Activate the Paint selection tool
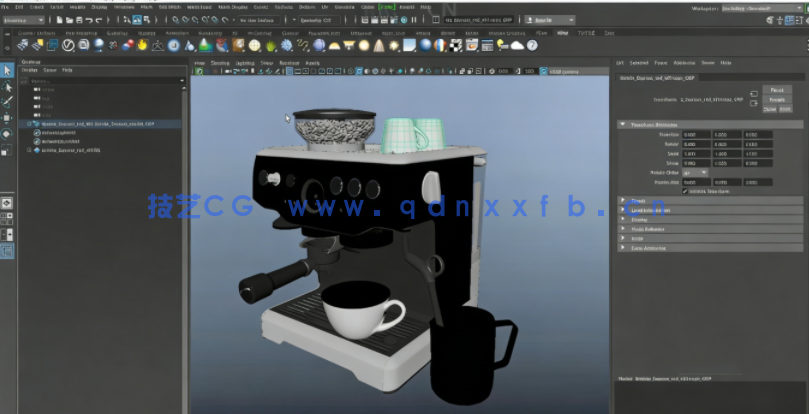Screen dimensions: 809x414 tap(8, 102)
